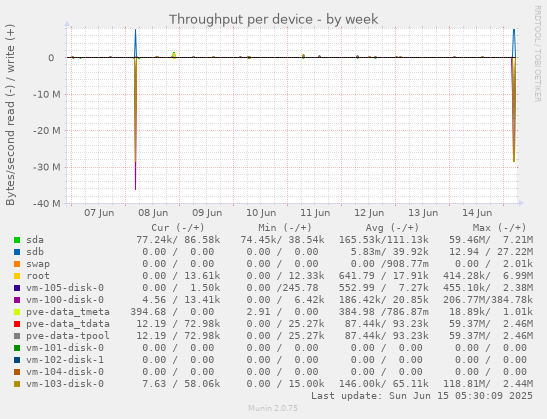Viewport: 547px width, 419px height.
Task: Select the vm-103-disk-0 label
Action: 65,384
